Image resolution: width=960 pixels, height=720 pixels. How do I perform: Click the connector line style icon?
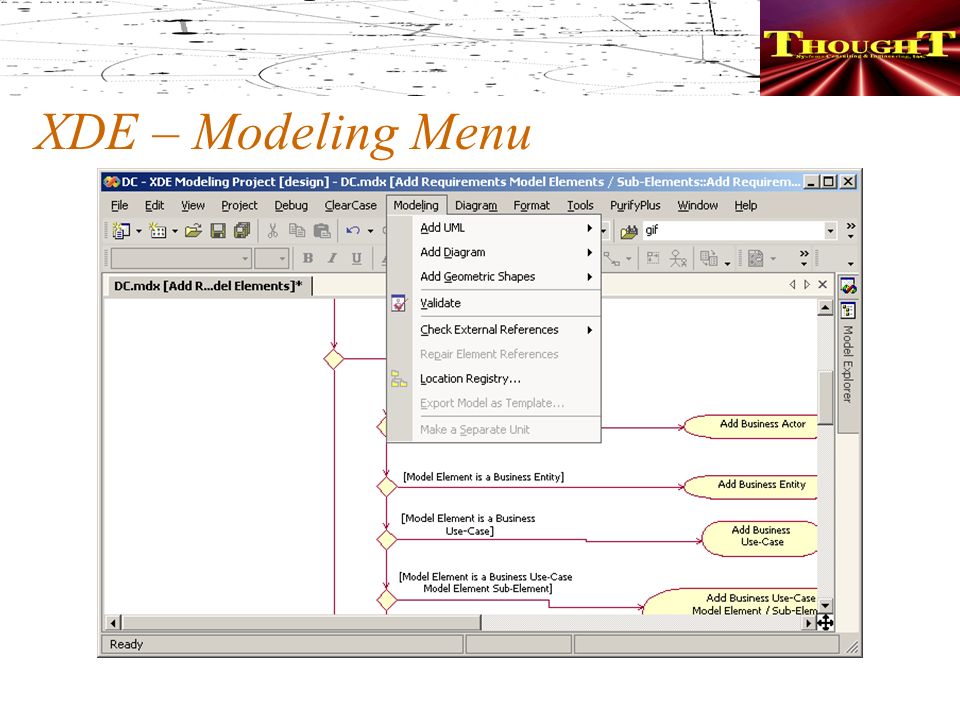tap(612, 259)
